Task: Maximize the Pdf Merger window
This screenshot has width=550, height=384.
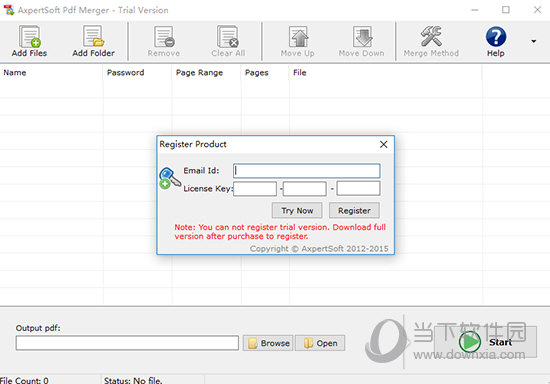Action: point(505,10)
